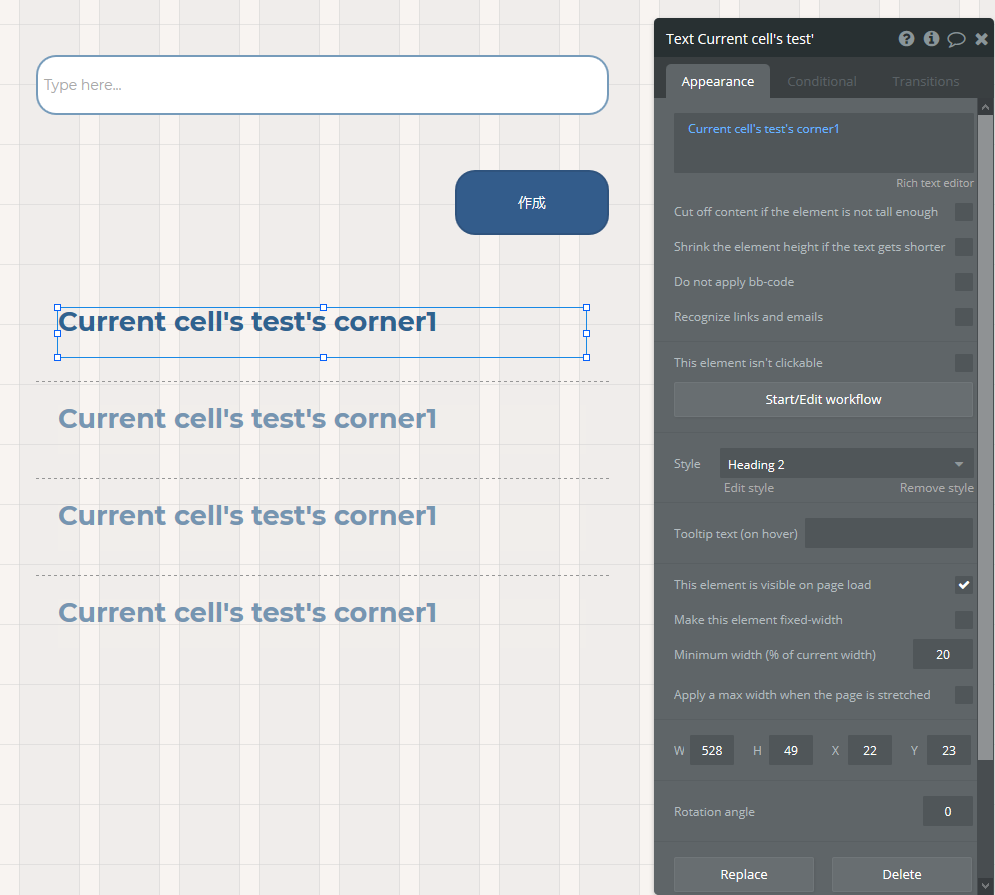The height and width of the screenshot is (895, 995).
Task: Select the 作成 button on canvas
Action: point(532,202)
